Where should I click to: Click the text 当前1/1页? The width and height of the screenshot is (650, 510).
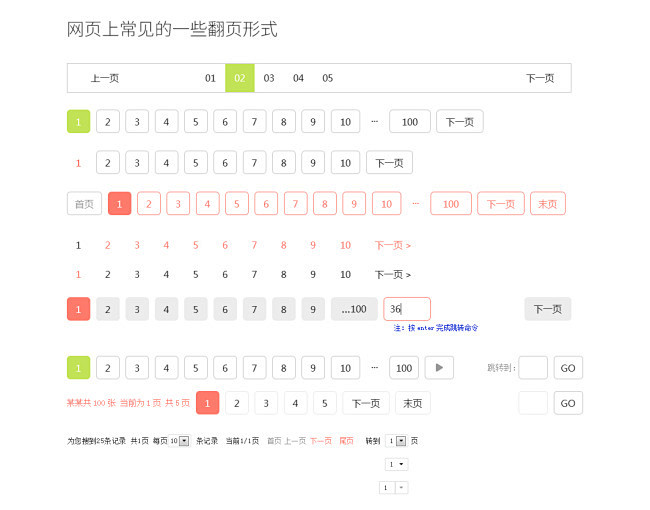tap(242, 441)
